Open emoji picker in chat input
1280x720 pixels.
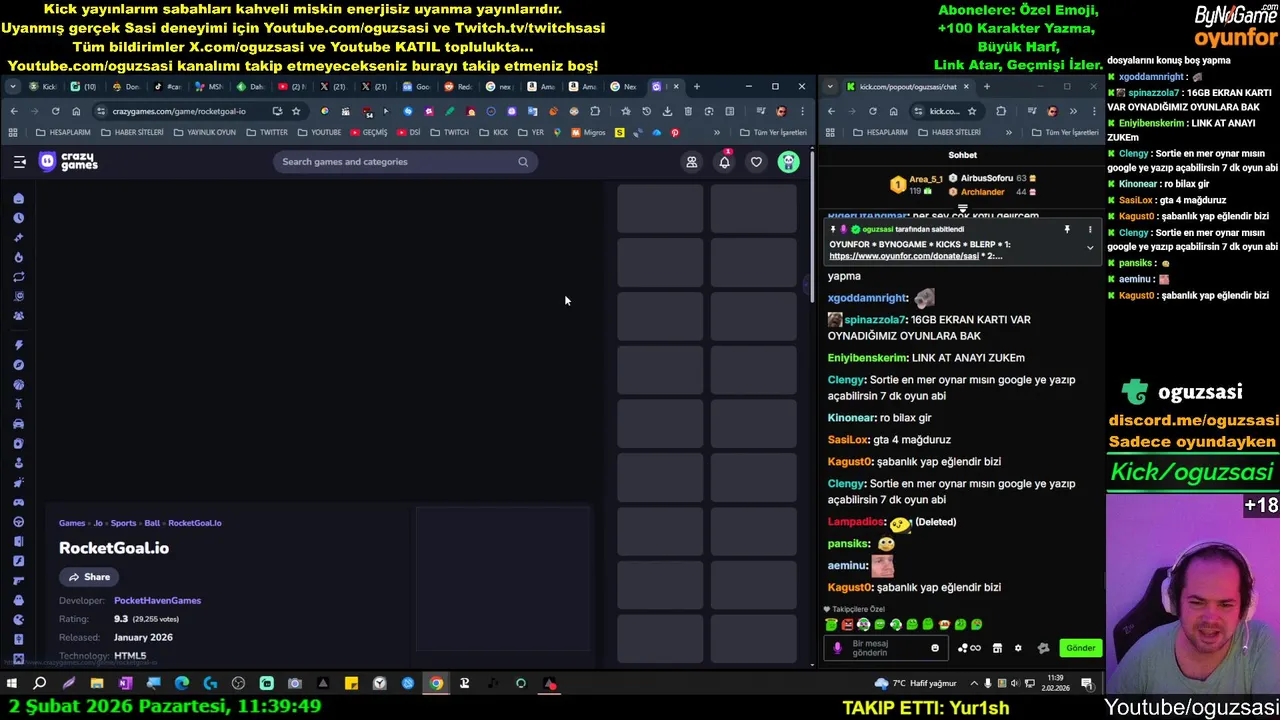click(935, 648)
